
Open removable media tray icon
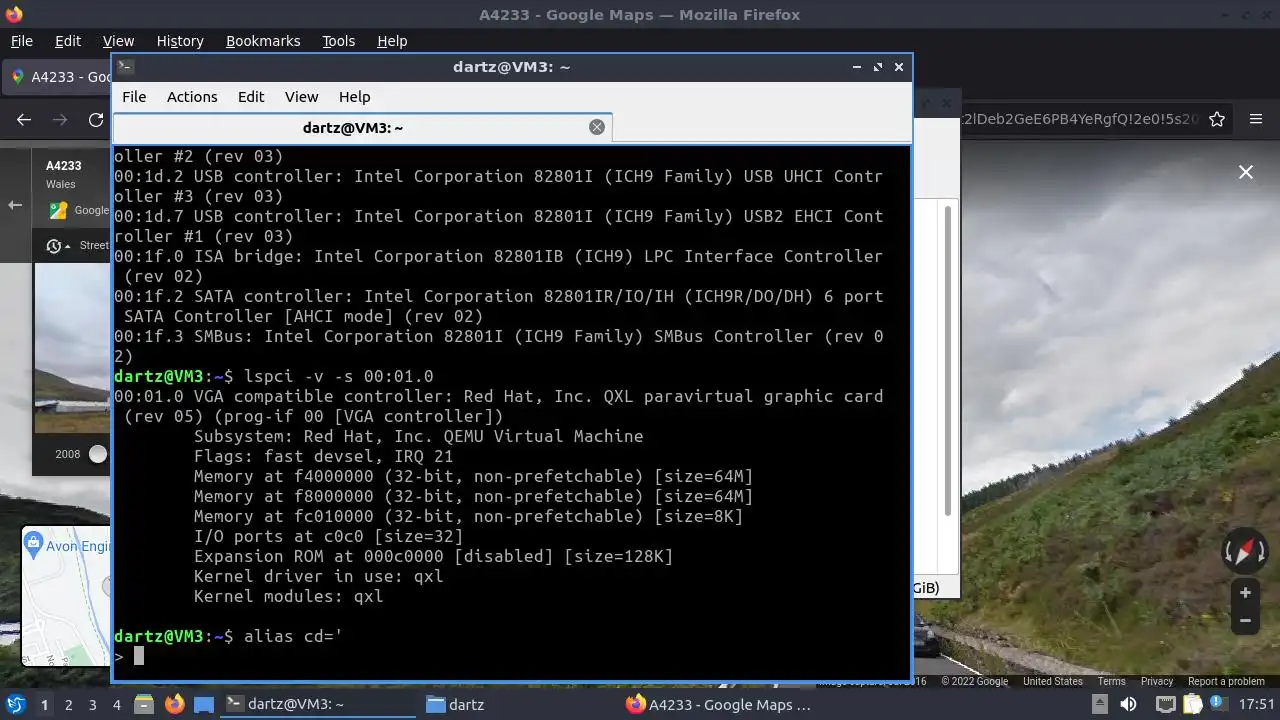point(1101,705)
